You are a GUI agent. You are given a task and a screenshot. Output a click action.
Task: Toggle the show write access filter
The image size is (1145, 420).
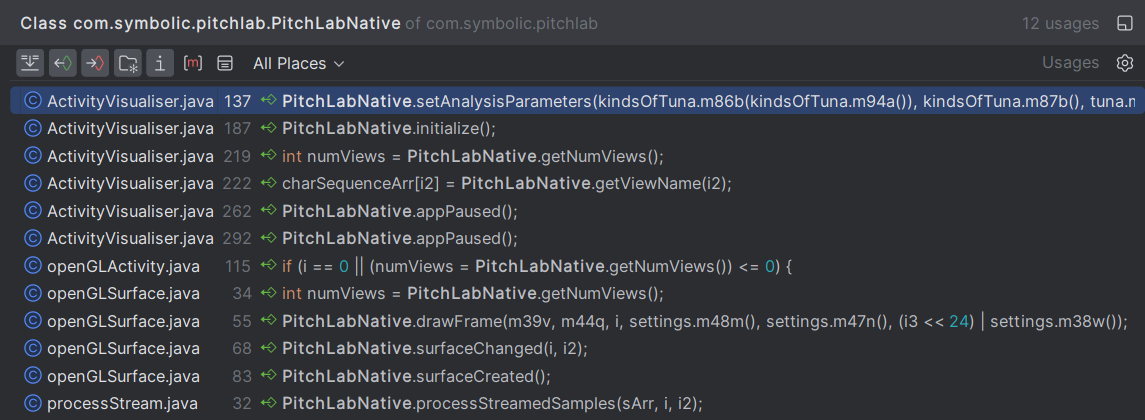tap(95, 63)
